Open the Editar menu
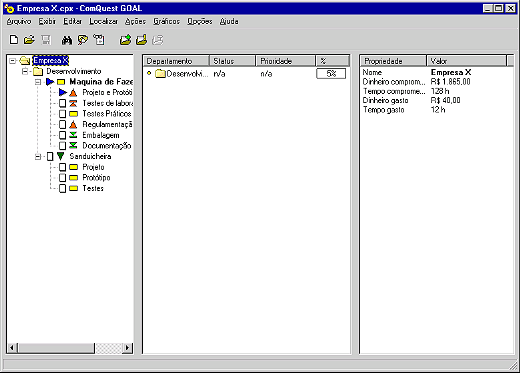 point(73,21)
